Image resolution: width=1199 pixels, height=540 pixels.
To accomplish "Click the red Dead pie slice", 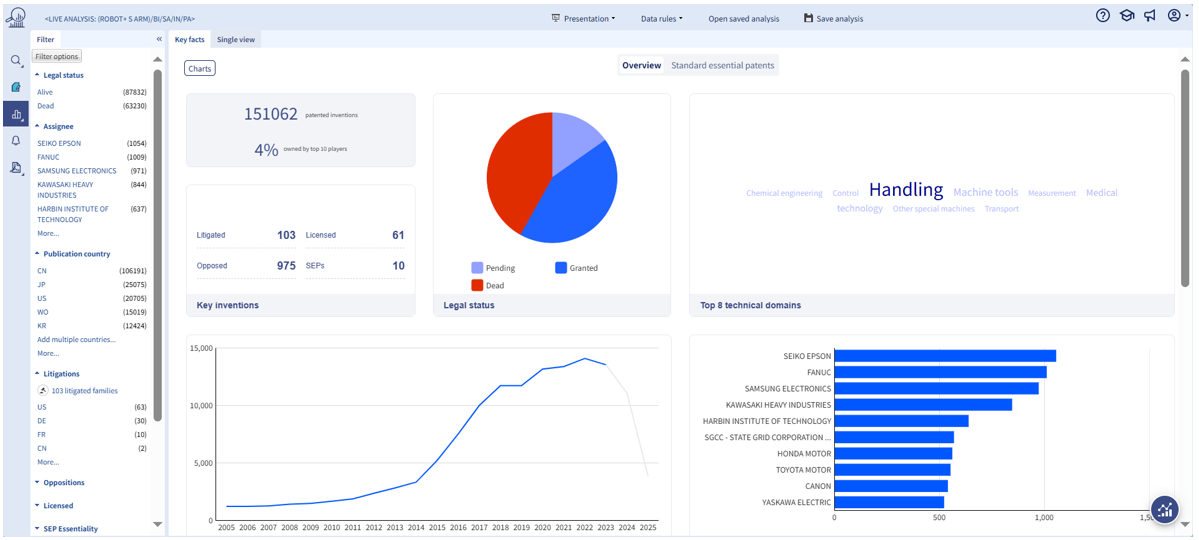I will [x=515, y=170].
